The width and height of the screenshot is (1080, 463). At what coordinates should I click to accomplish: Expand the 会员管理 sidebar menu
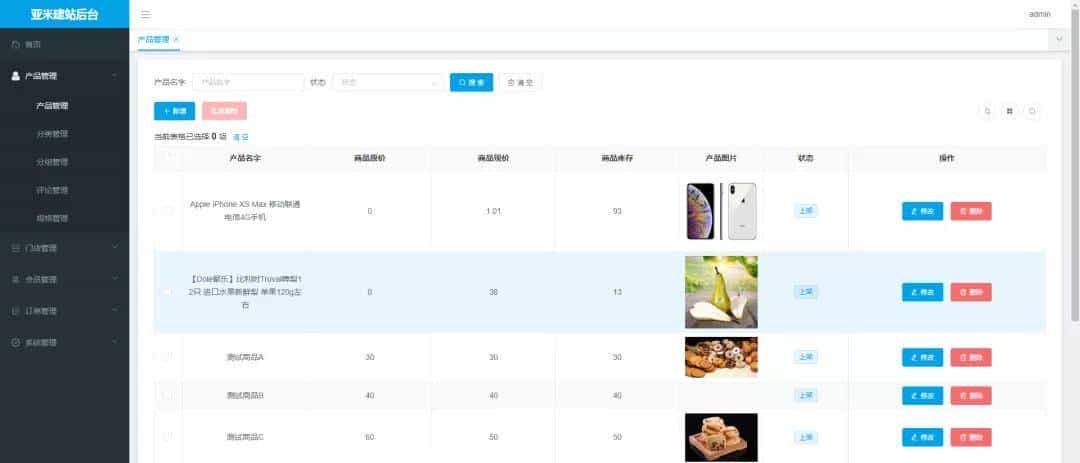[64, 280]
